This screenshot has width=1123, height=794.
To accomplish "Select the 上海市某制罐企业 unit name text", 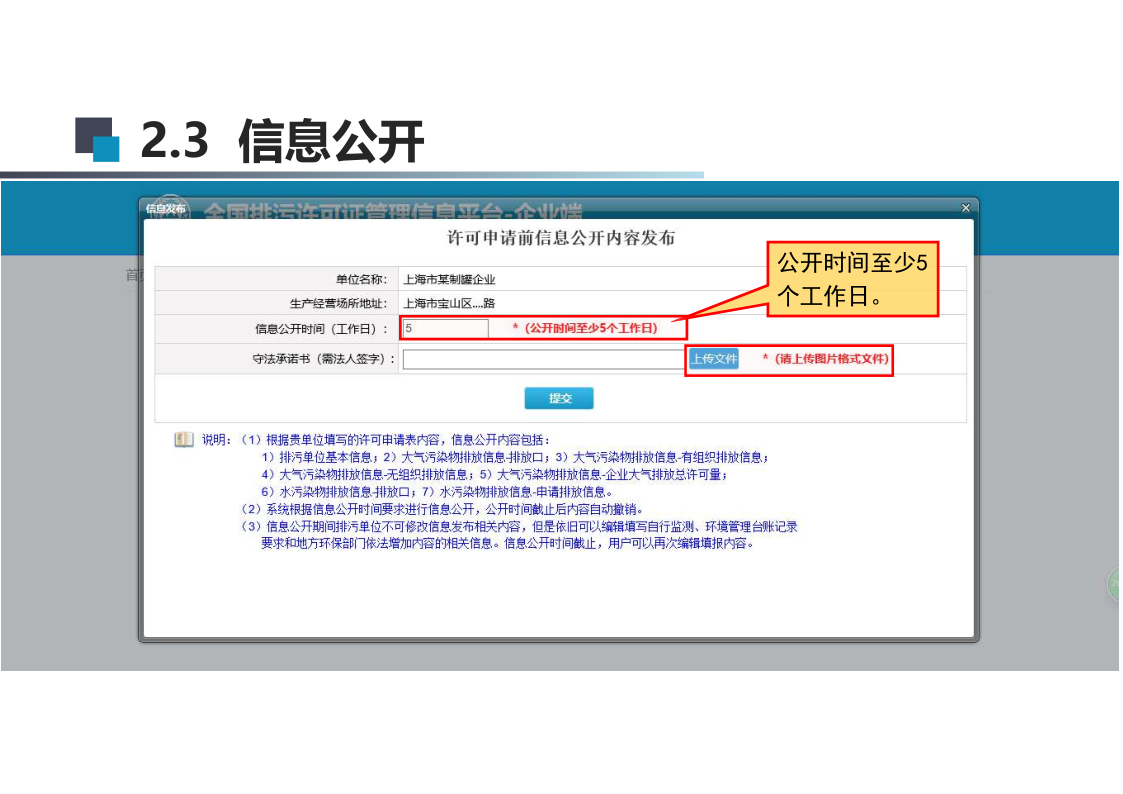I will (x=450, y=279).
